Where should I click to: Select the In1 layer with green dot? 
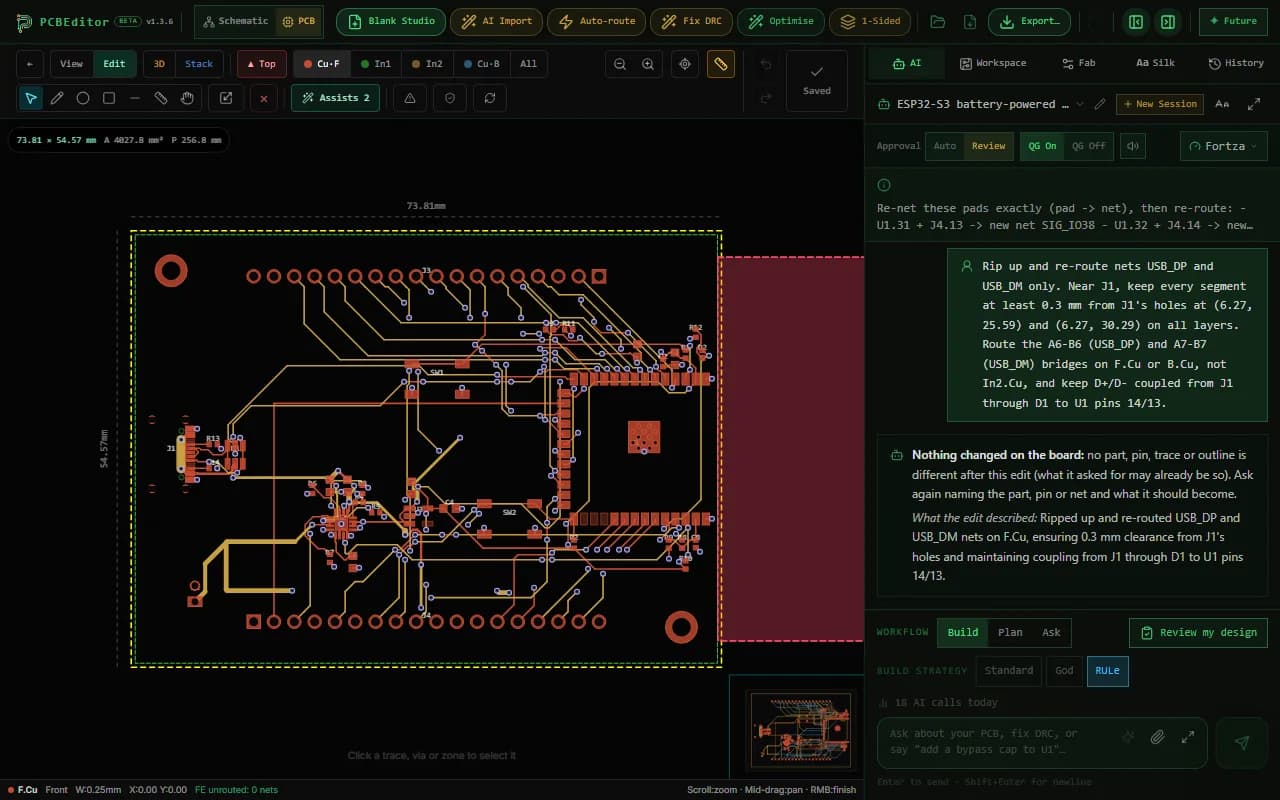coord(376,64)
